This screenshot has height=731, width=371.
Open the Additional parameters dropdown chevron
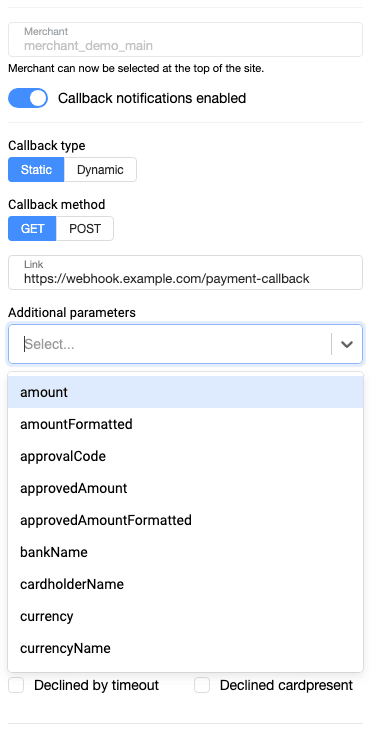pos(346,344)
